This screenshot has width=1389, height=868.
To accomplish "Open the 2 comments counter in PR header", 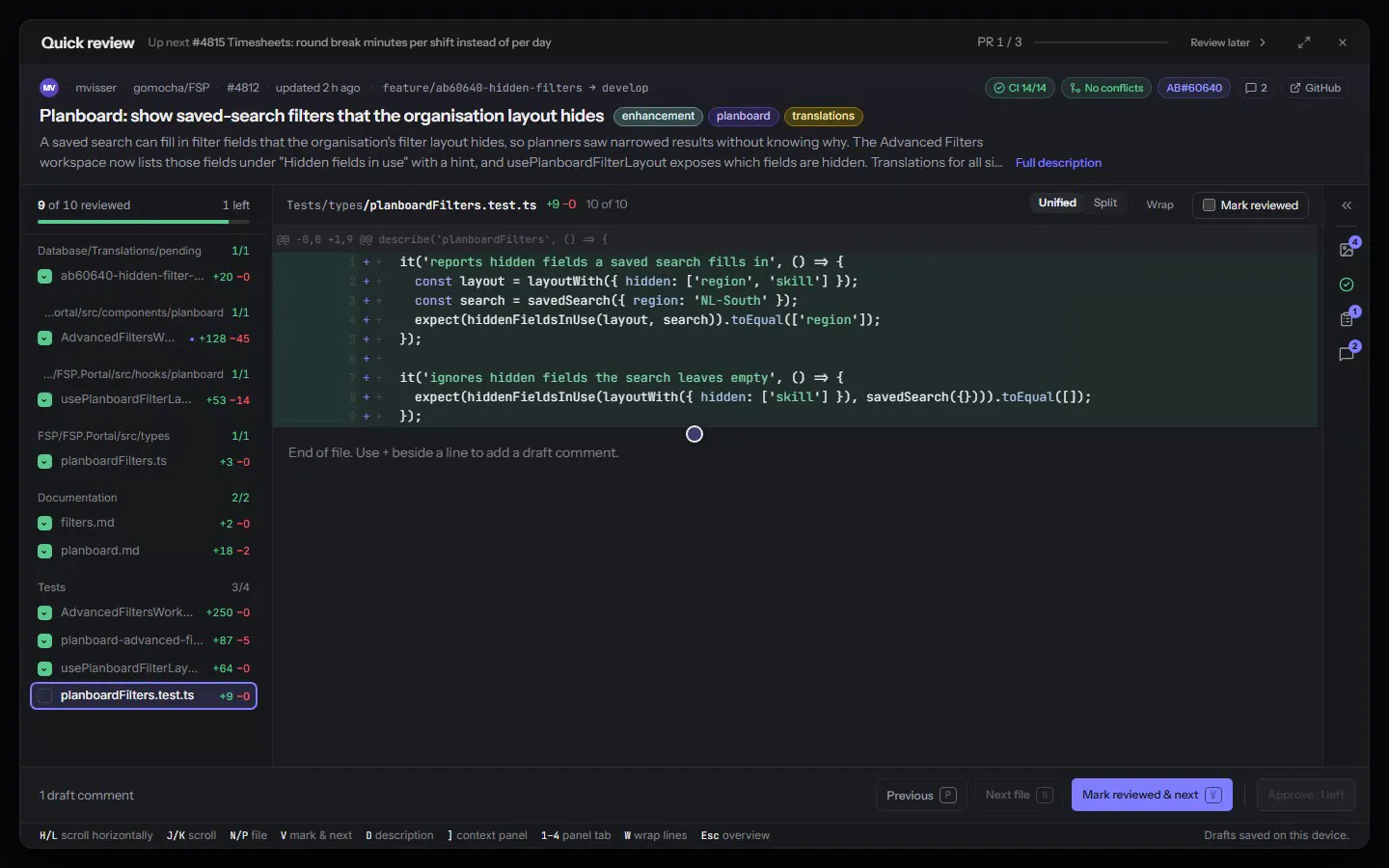I will pyautogui.click(x=1256, y=88).
